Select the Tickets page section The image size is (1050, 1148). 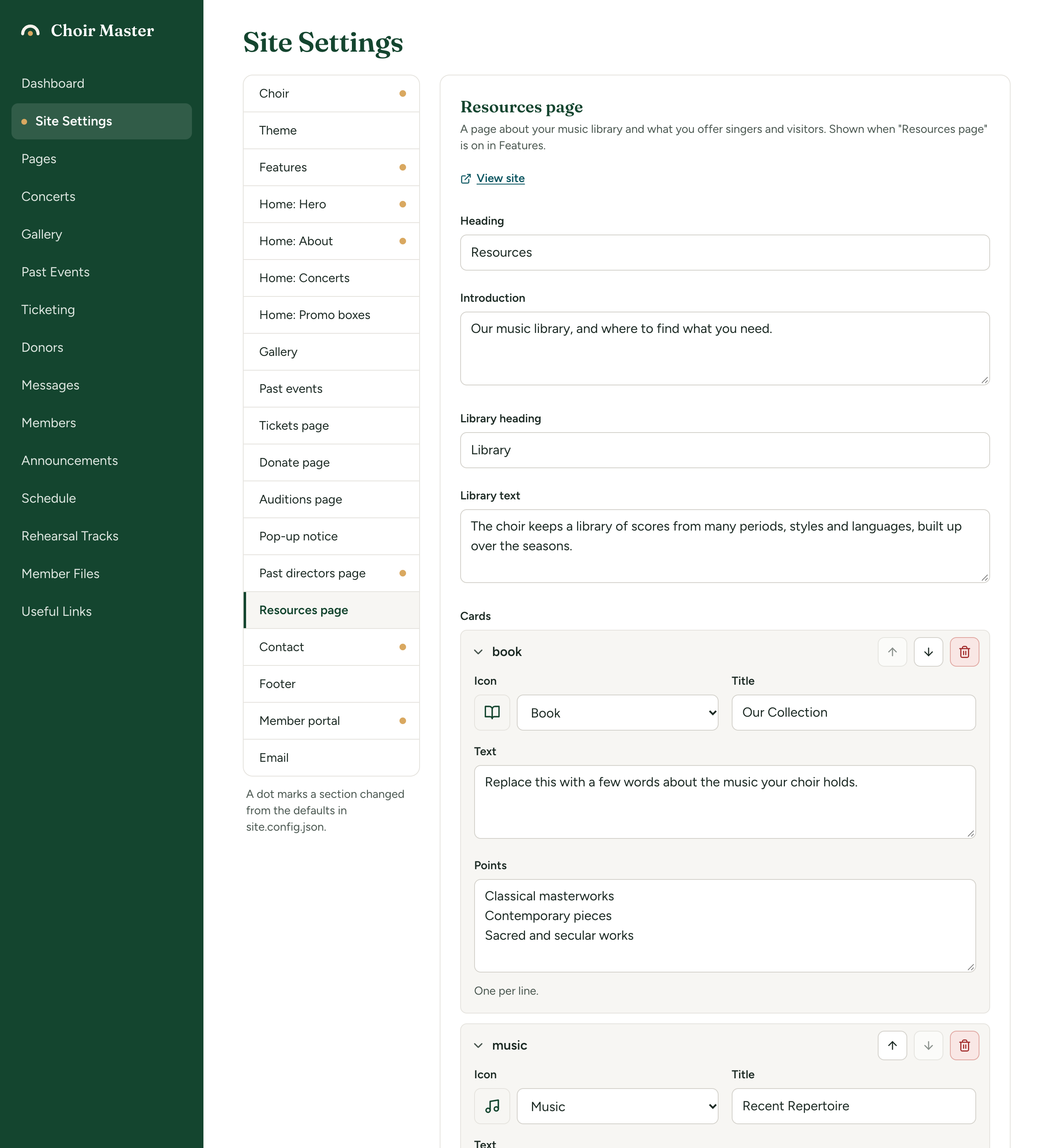click(x=331, y=426)
